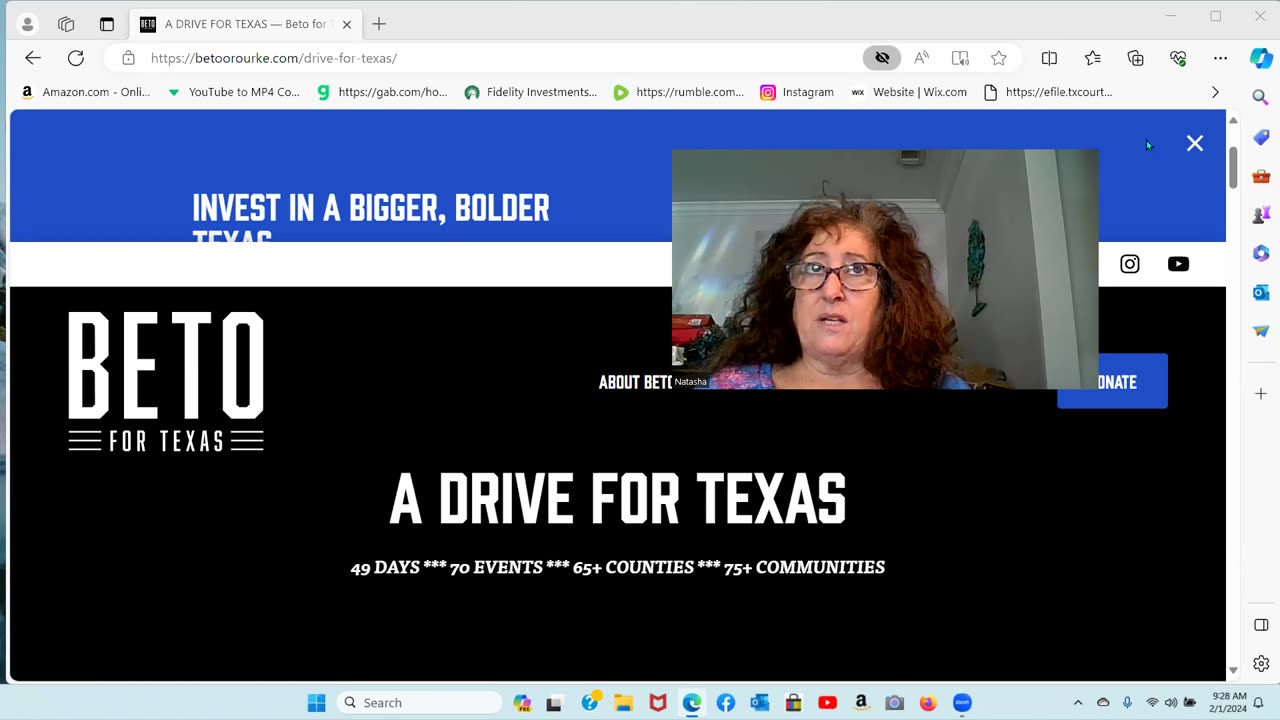This screenshot has width=1280, height=720.
Task: Open Settings and more ellipsis menu
Action: pyautogui.click(x=1220, y=58)
